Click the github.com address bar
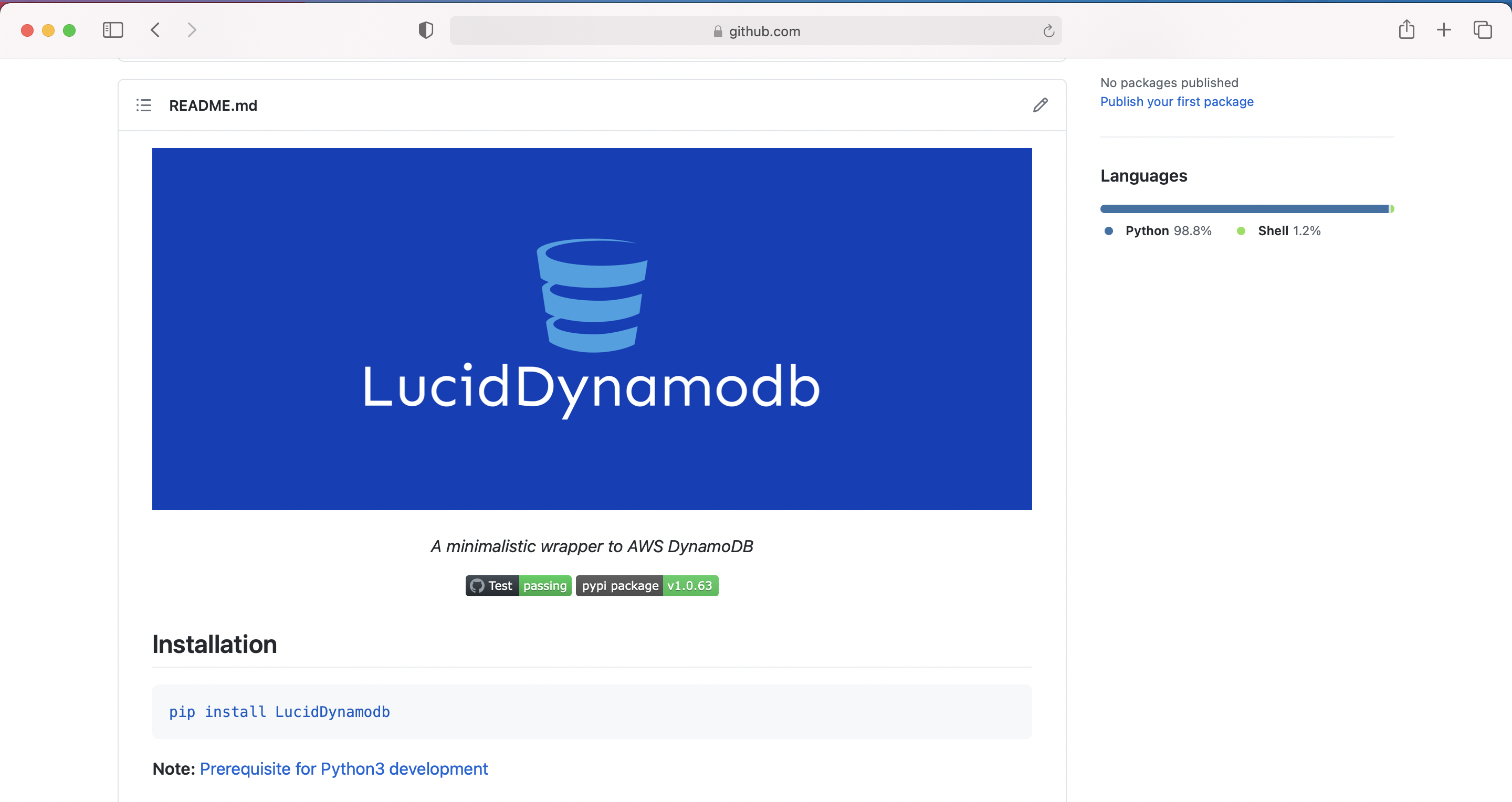Screen dimensions: 1512x802 tap(755, 31)
